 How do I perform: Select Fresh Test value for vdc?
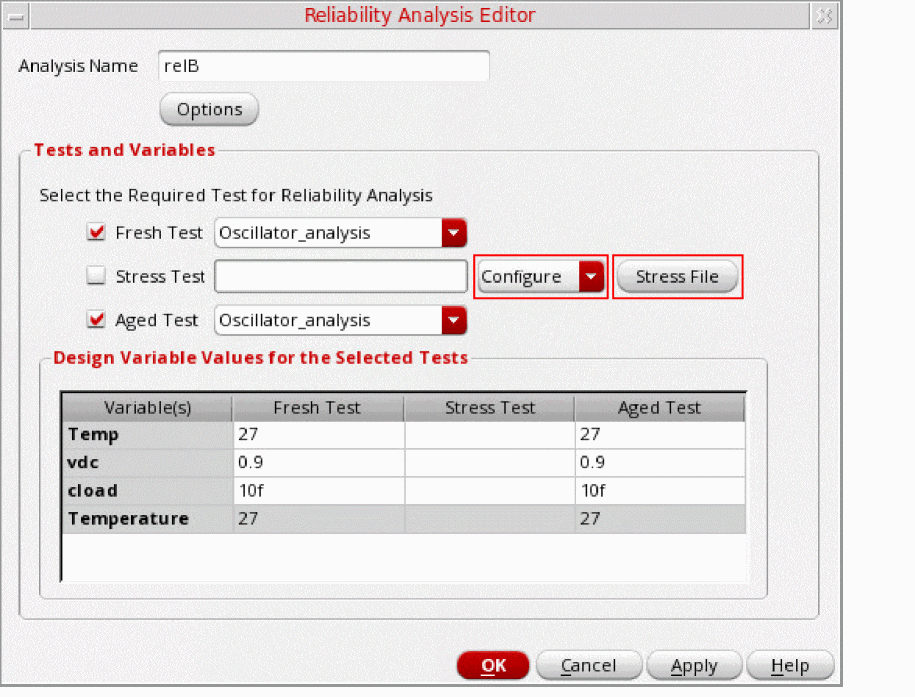pos(318,463)
